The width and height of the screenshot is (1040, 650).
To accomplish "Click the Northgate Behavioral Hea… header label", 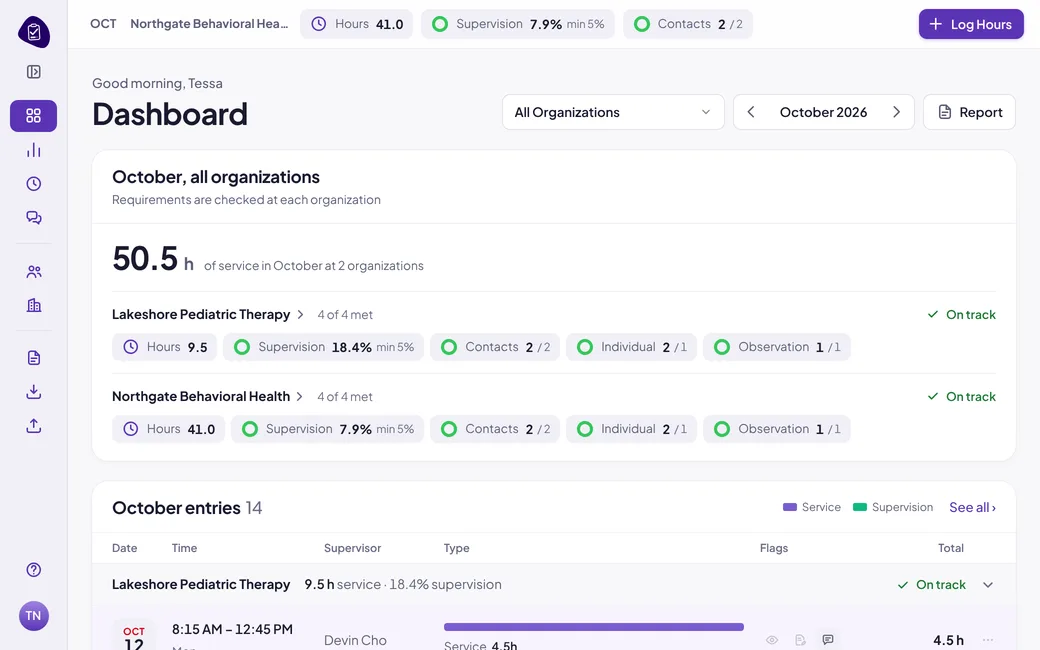I will coord(209,24).
